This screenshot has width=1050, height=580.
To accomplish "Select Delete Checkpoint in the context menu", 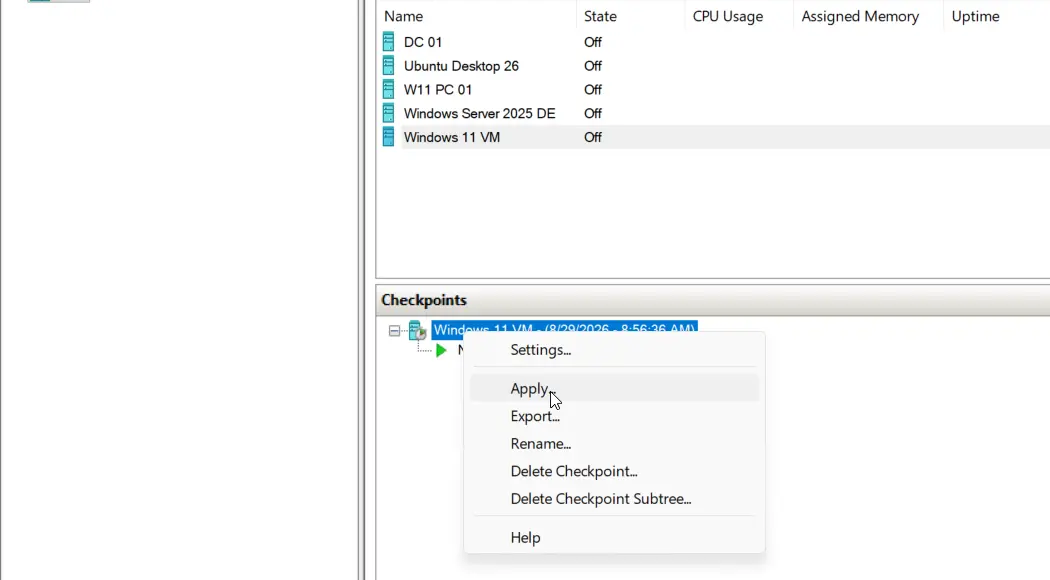I will (x=614, y=471).
